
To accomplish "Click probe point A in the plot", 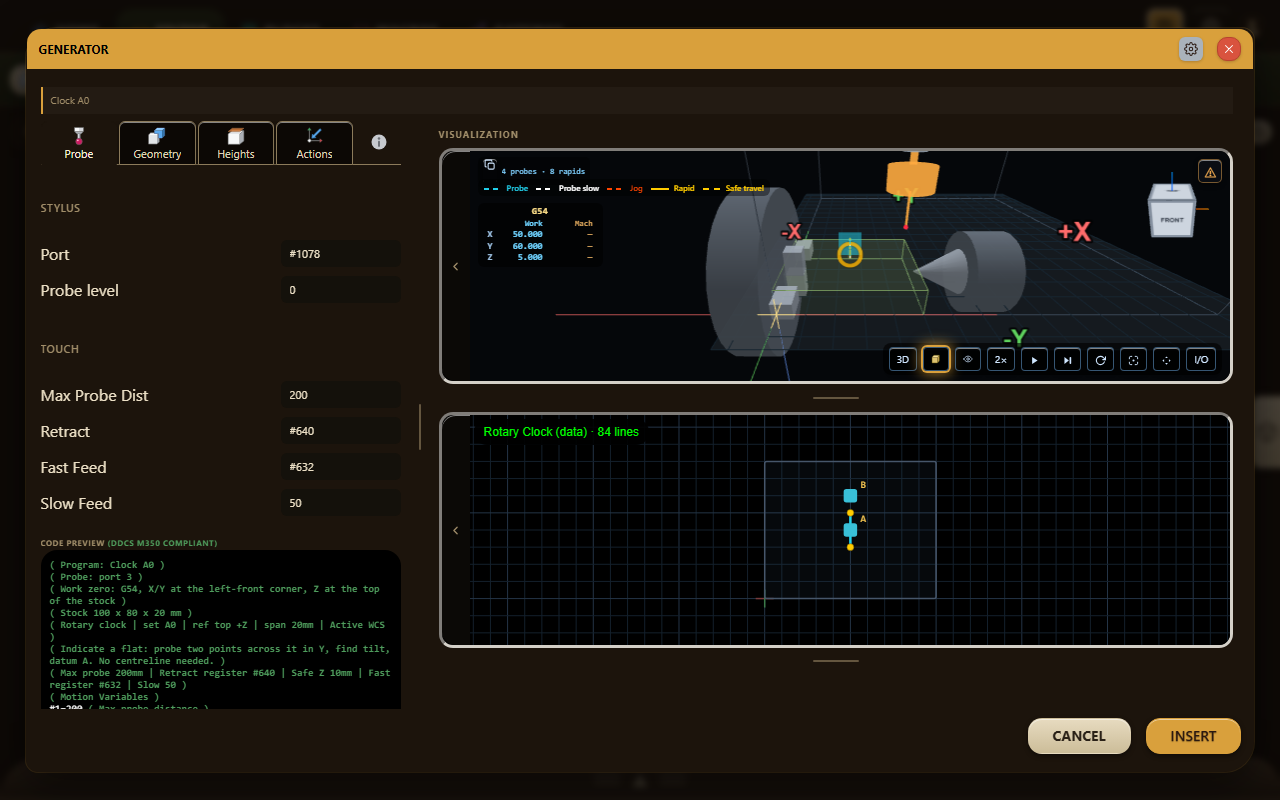I will tap(850, 530).
